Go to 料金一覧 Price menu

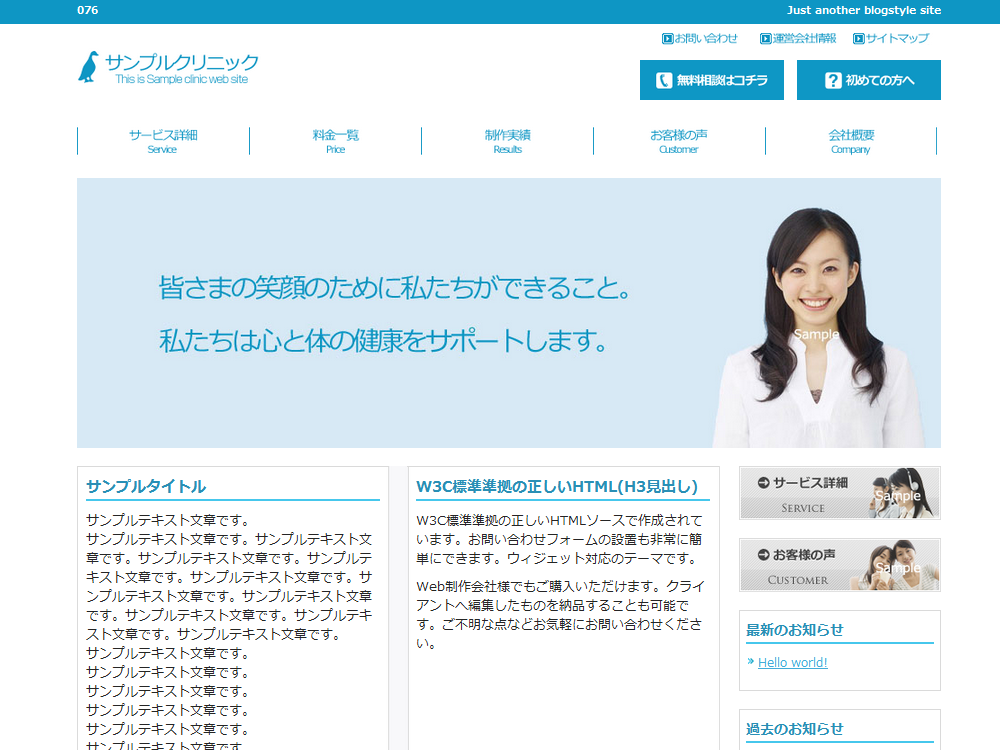[335, 141]
